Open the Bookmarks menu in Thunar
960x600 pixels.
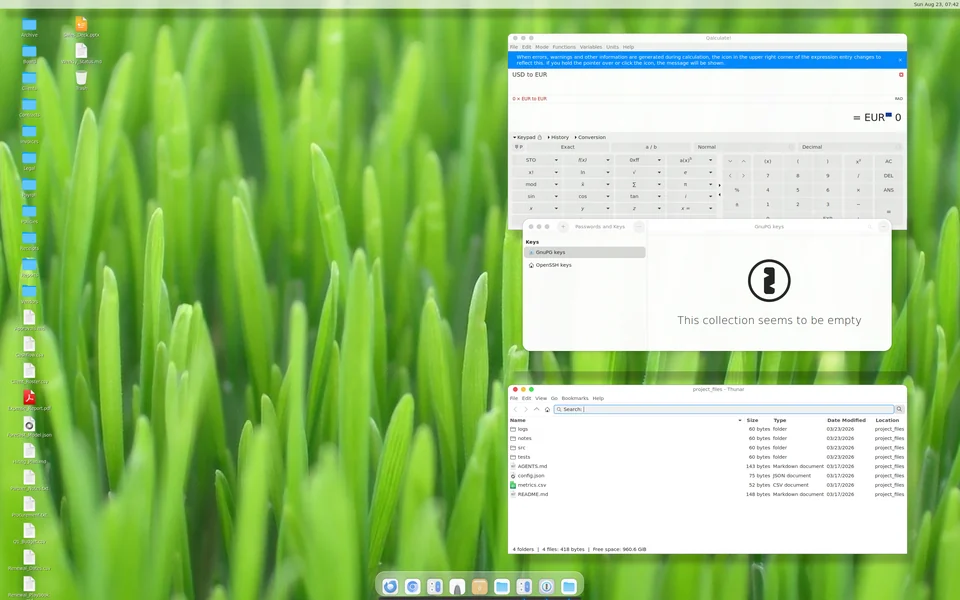pos(575,399)
